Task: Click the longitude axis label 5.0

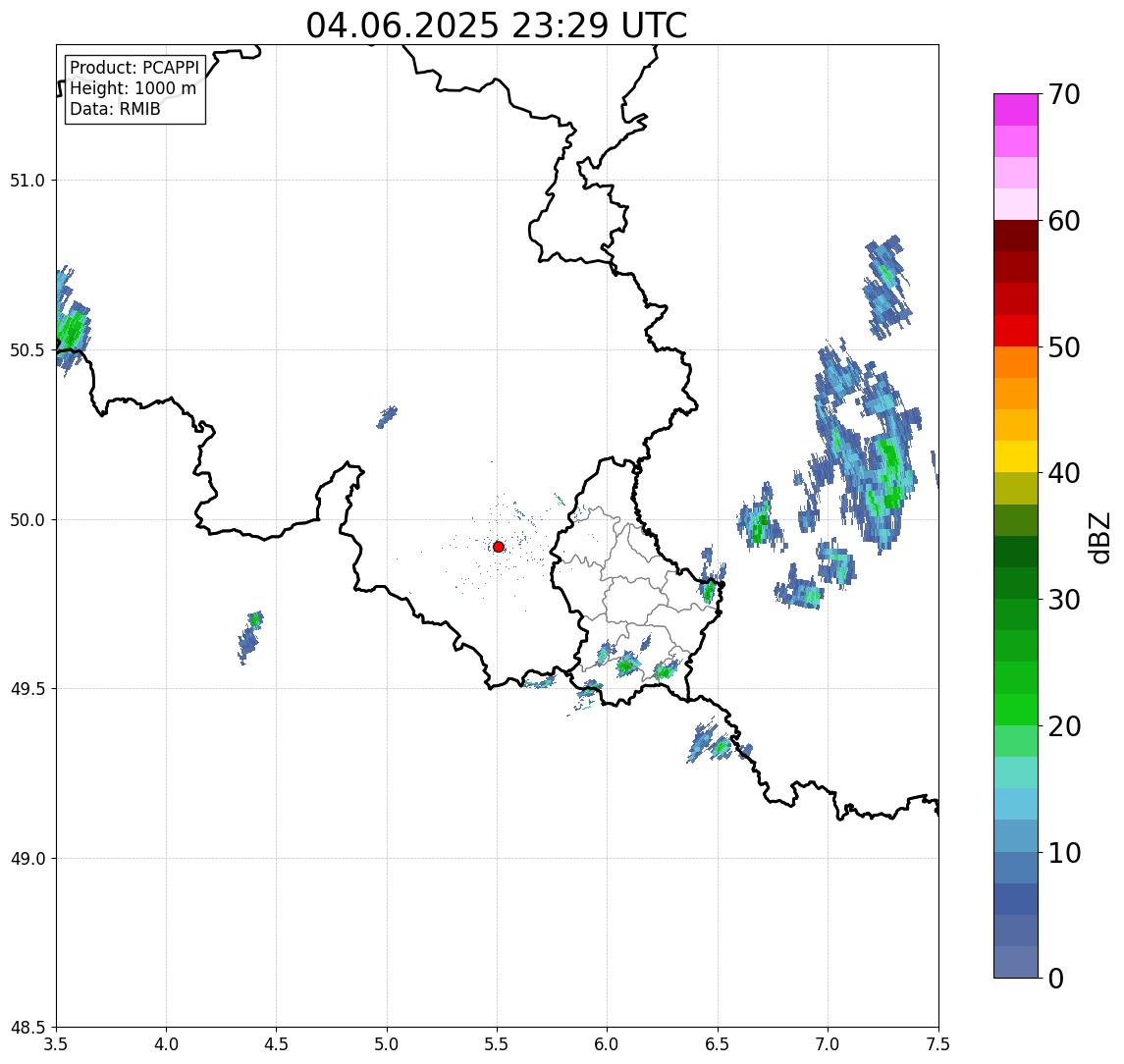Action: pos(387,1044)
